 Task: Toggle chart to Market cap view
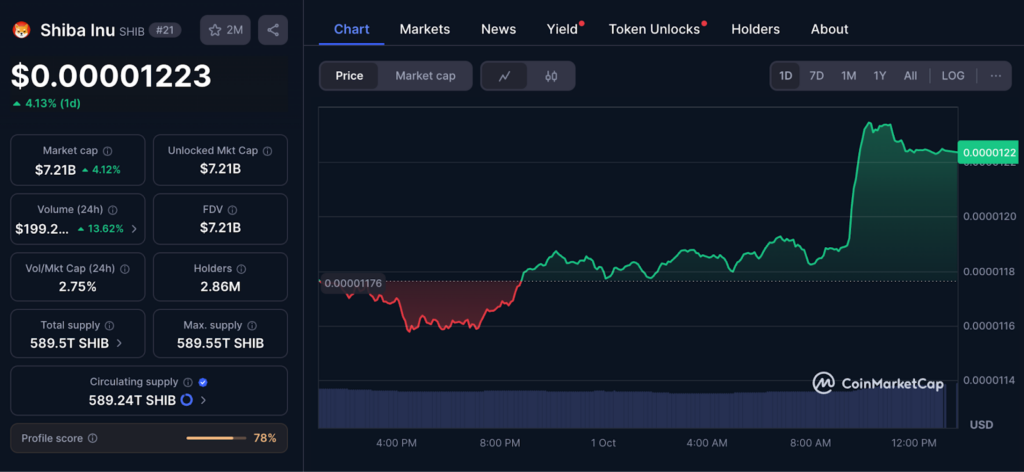[x=425, y=76]
